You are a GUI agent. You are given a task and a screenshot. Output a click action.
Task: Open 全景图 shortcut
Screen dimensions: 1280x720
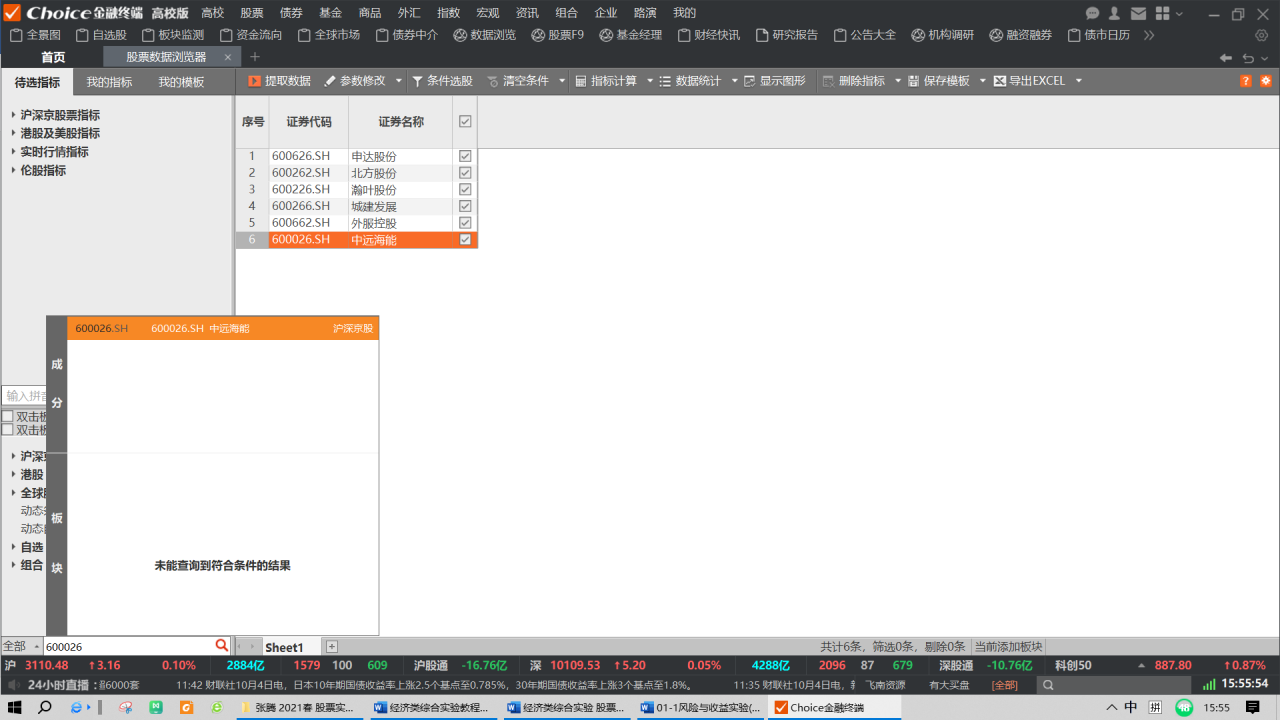(35, 35)
